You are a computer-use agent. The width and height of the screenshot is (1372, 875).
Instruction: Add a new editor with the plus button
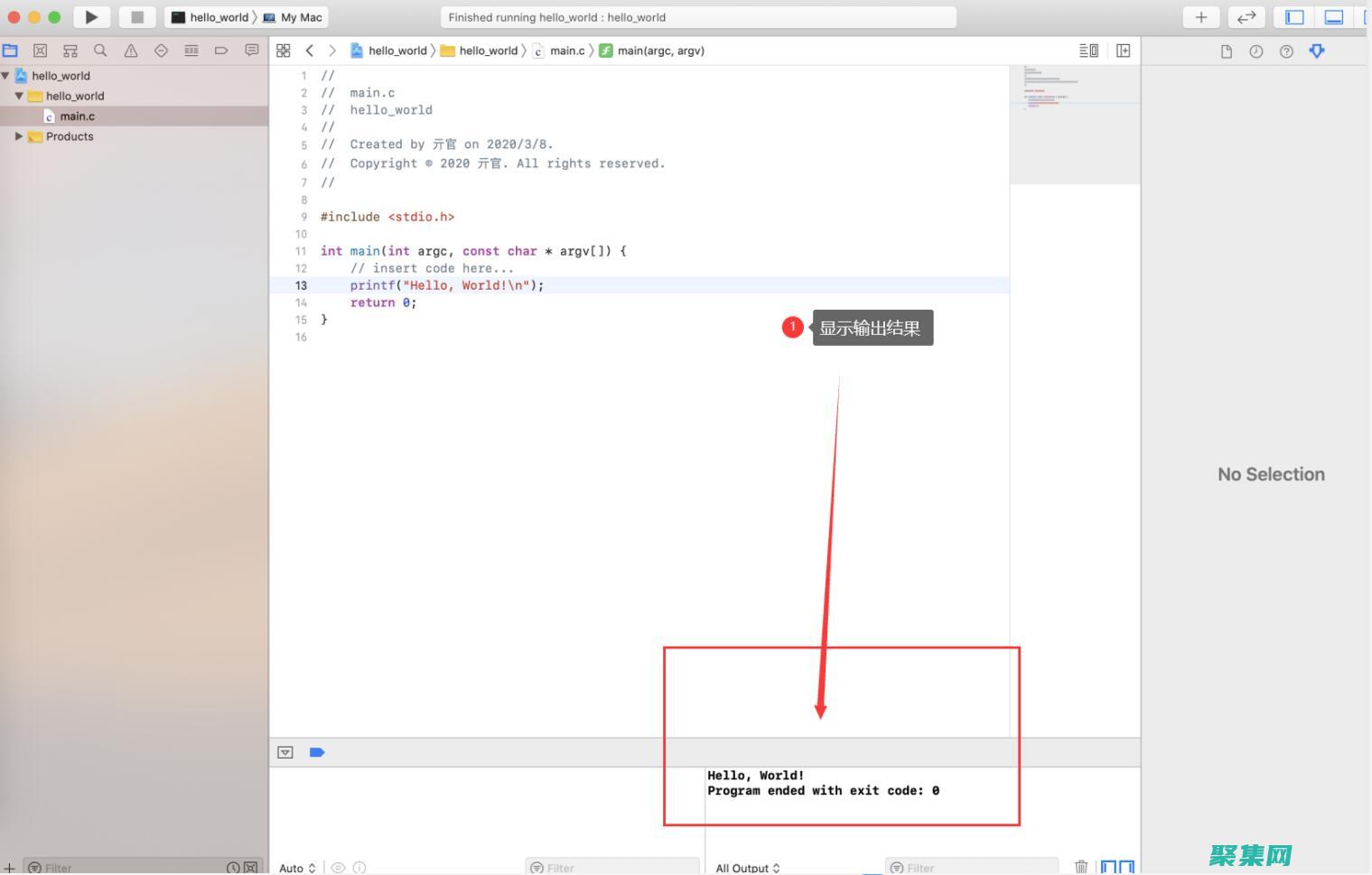point(1201,16)
